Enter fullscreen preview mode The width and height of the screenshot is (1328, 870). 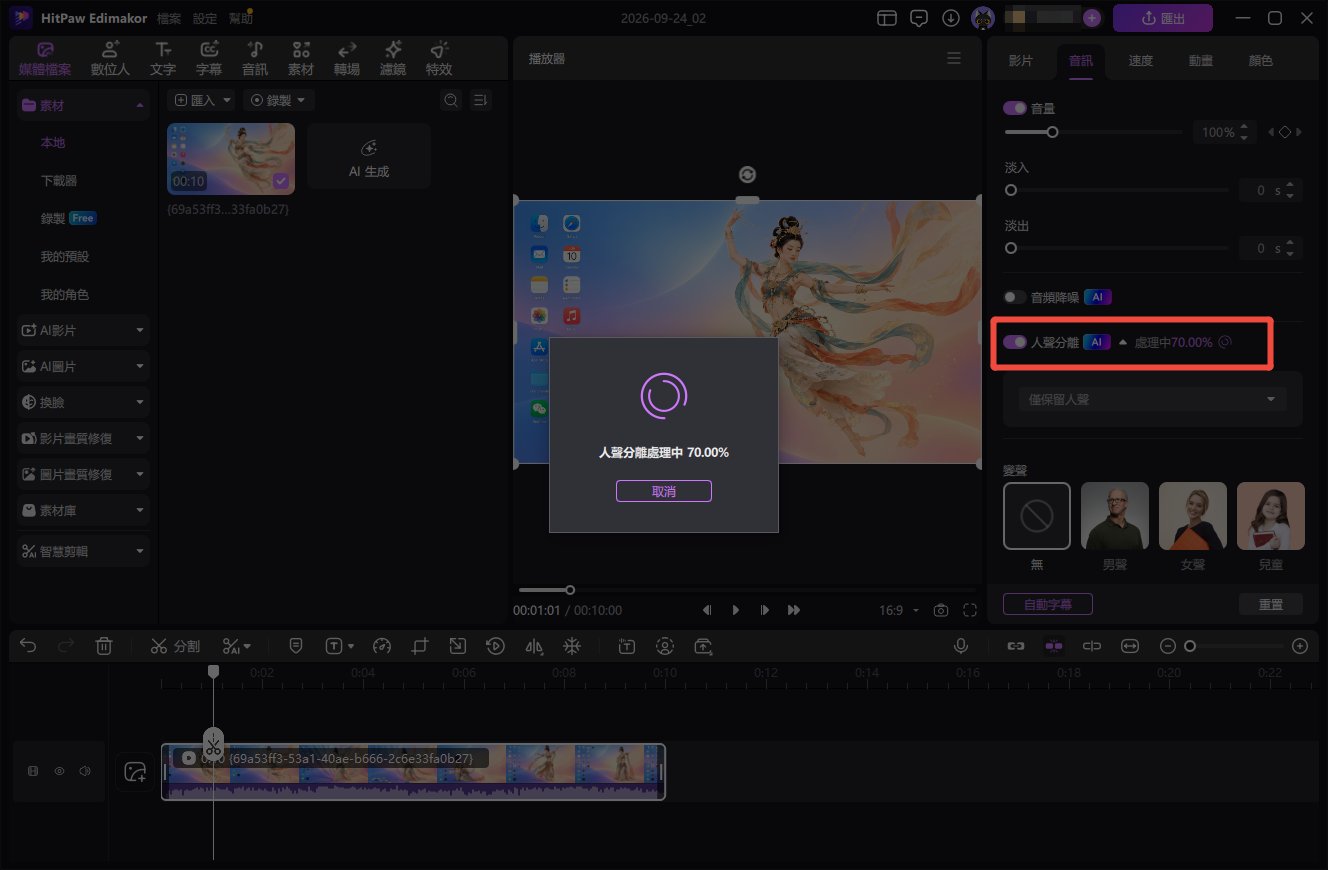[x=970, y=610]
